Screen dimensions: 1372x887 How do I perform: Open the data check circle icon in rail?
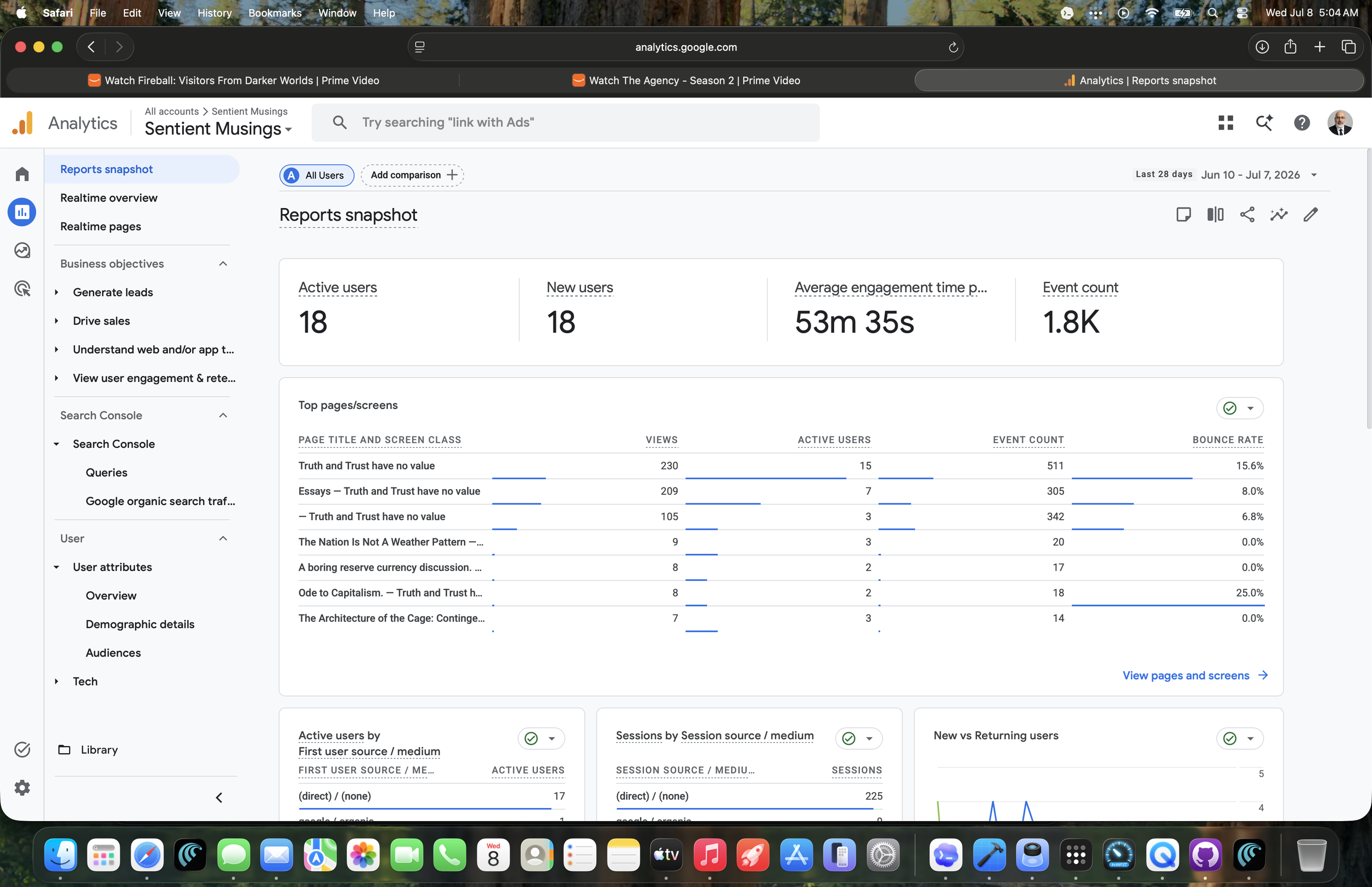(x=22, y=749)
